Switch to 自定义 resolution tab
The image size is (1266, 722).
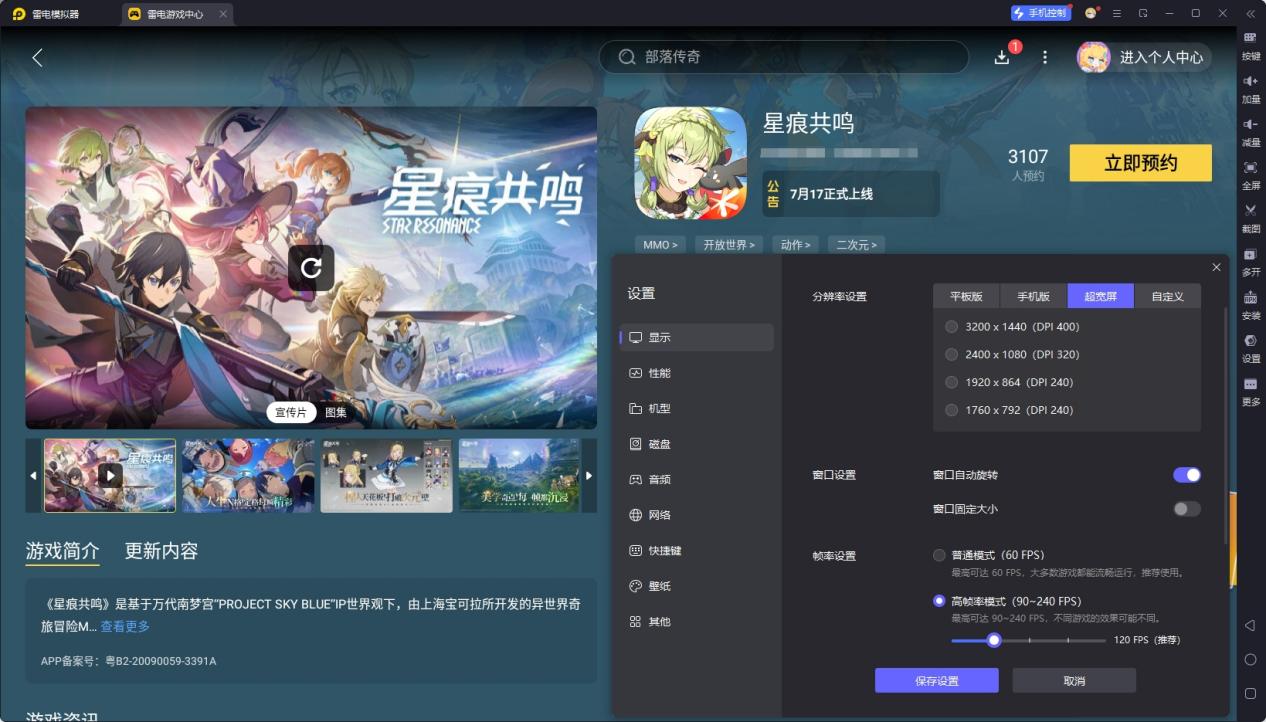coord(1168,297)
